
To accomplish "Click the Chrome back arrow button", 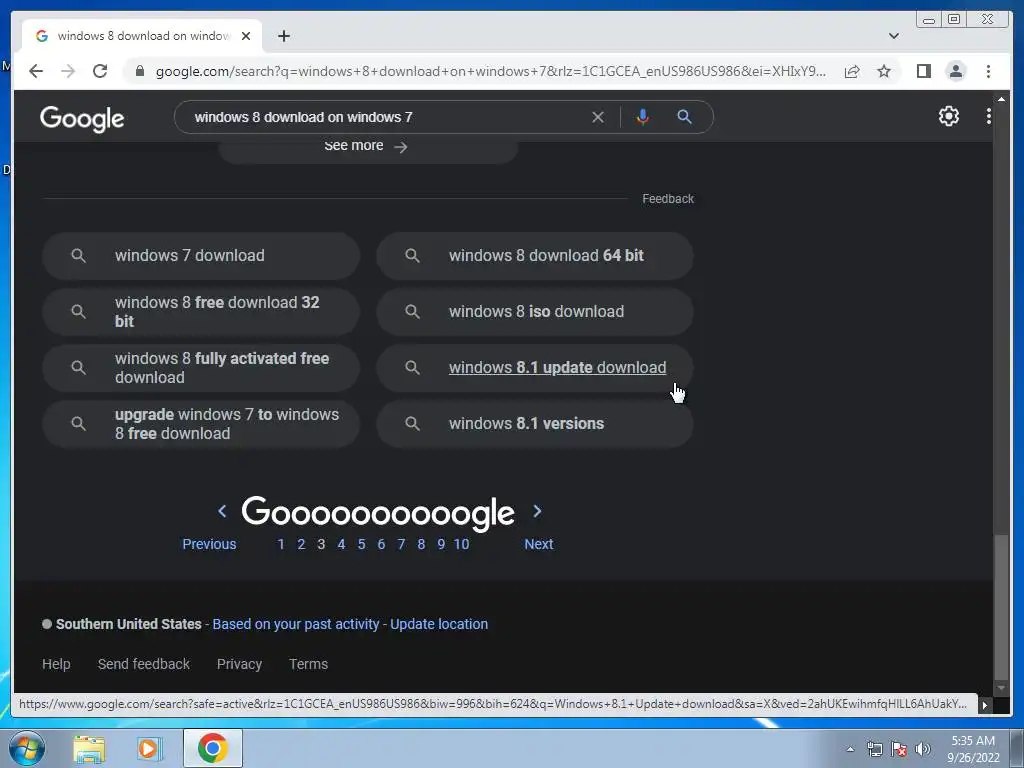I will click(36, 71).
